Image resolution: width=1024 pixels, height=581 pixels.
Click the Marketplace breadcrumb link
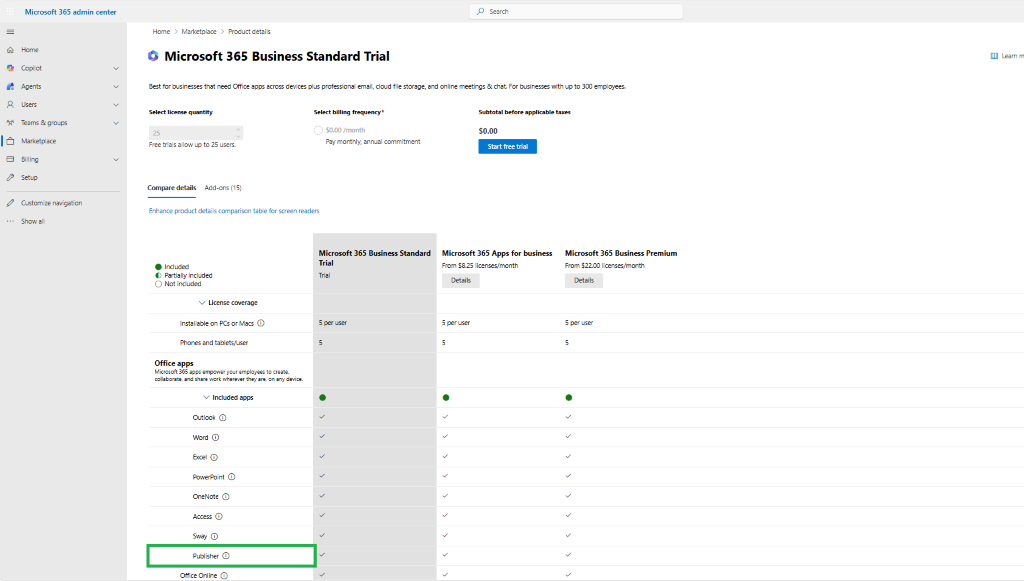(199, 31)
